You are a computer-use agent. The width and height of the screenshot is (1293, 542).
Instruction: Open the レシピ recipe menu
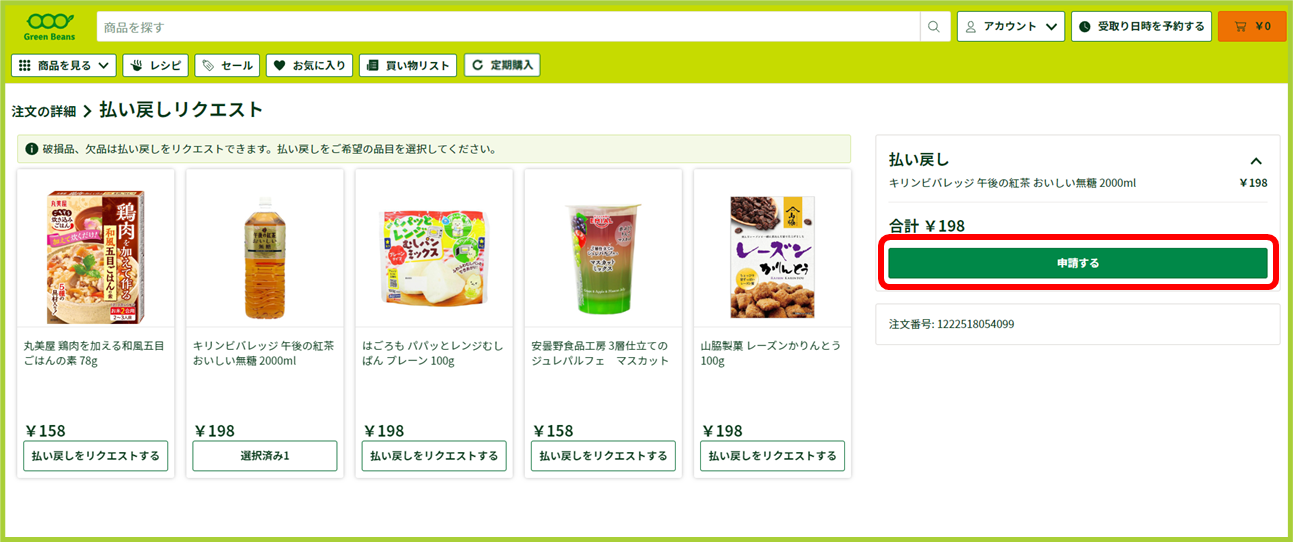[x=155, y=65]
